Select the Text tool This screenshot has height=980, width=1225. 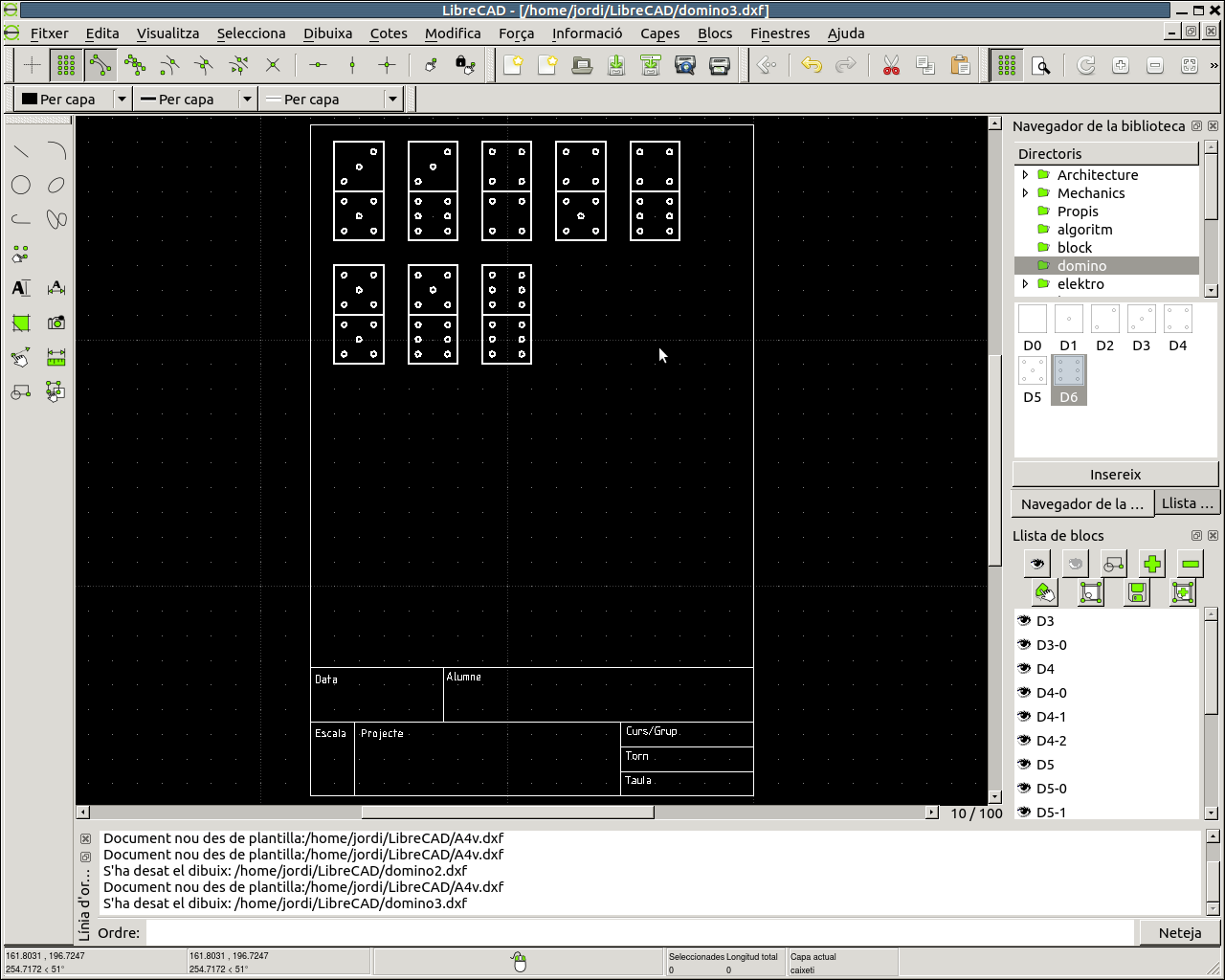click(x=21, y=288)
